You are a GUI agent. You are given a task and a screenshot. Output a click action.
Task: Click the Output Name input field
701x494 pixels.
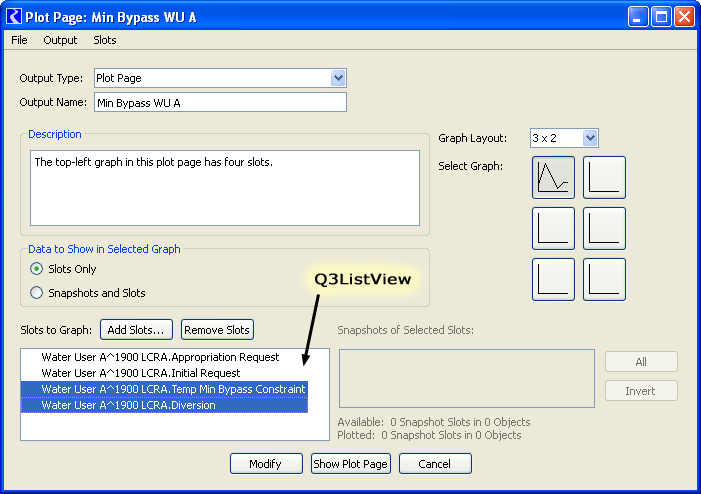[x=220, y=102]
